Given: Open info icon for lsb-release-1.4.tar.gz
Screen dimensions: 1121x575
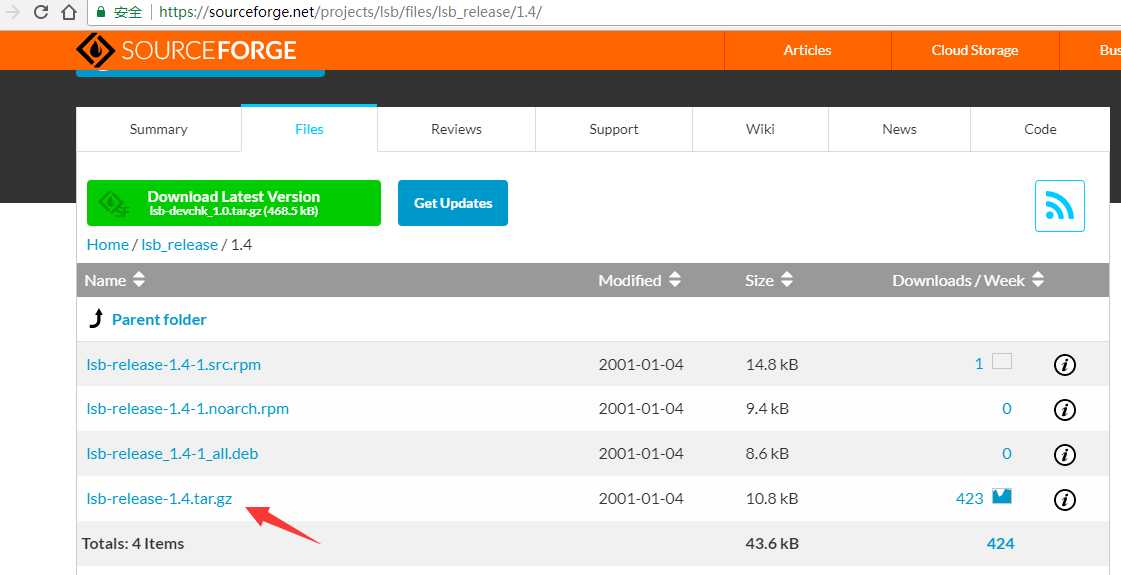Looking at the screenshot, I should [x=1065, y=499].
